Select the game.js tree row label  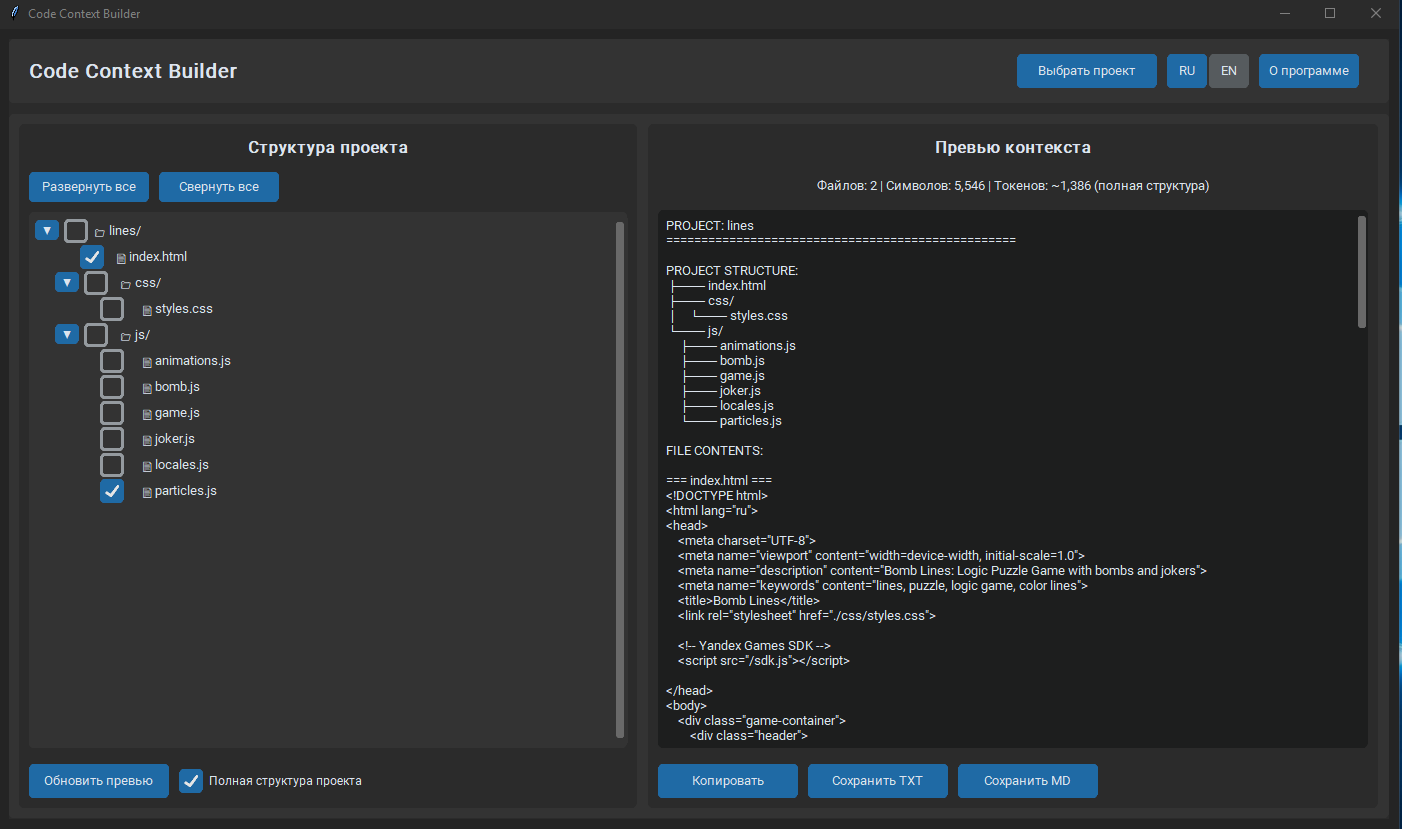click(177, 413)
